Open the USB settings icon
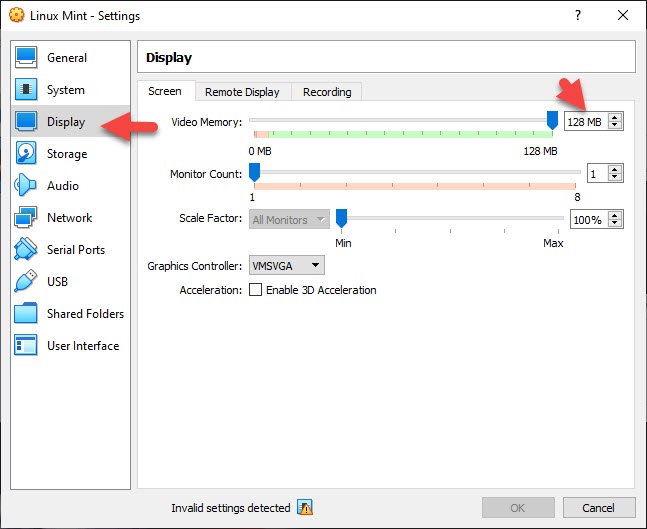 27,282
